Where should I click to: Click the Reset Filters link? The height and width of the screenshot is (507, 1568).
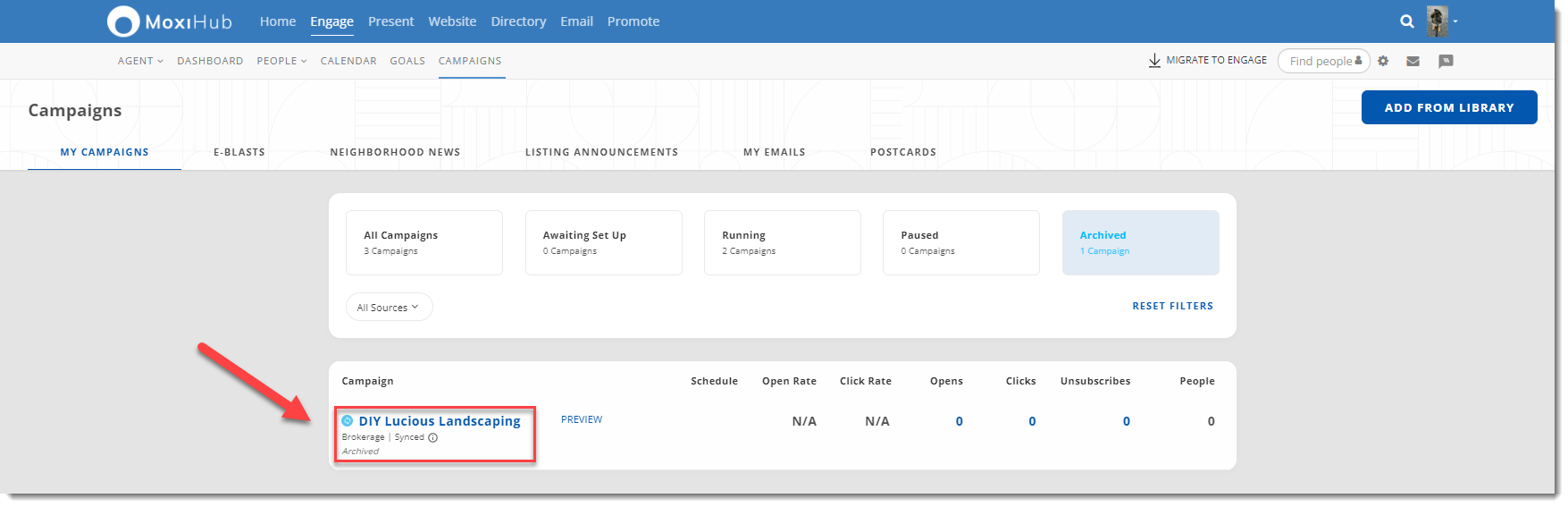1172,306
